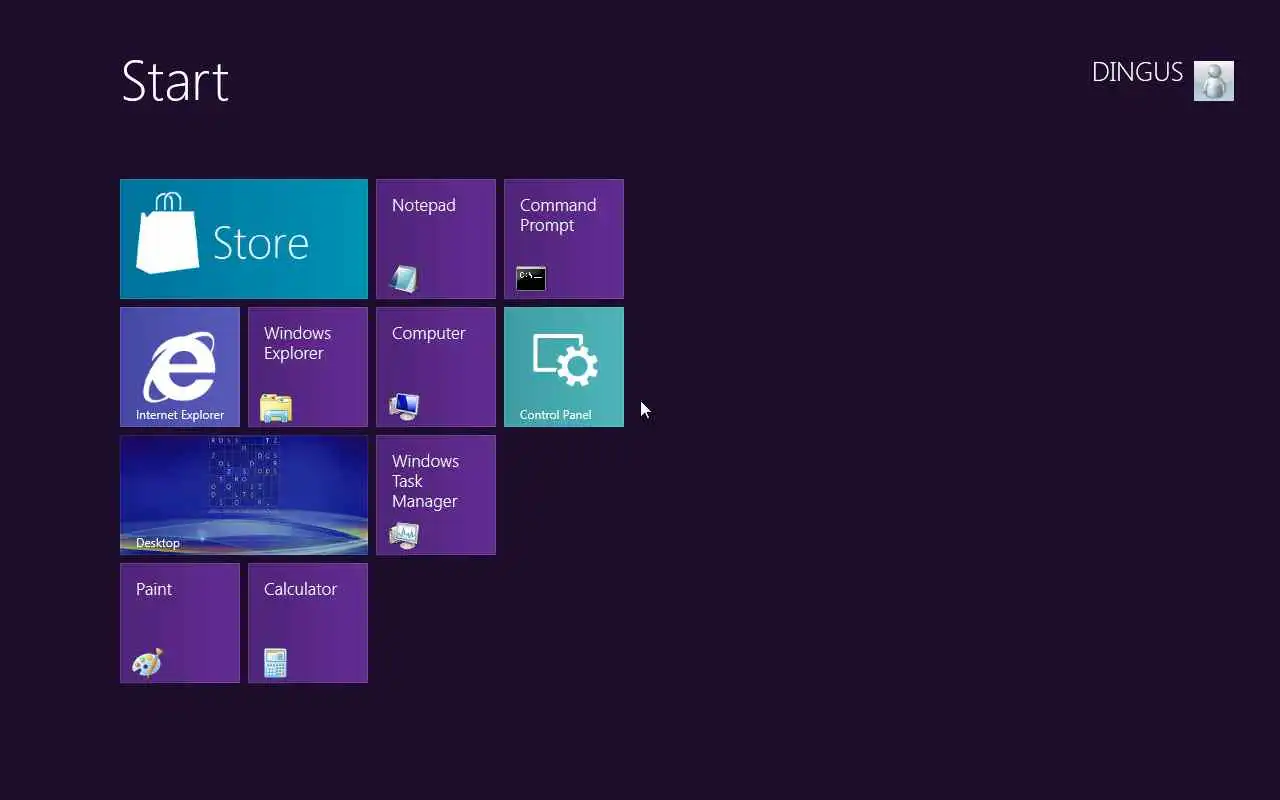Launch the Internet Explorer tile
Image resolution: width=1280 pixels, height=800 pixels.
tap(180, 367)
